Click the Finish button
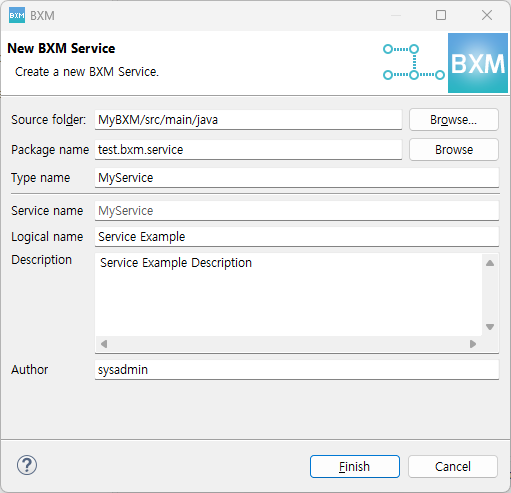511x493 pixels. (x=355, y=466)
